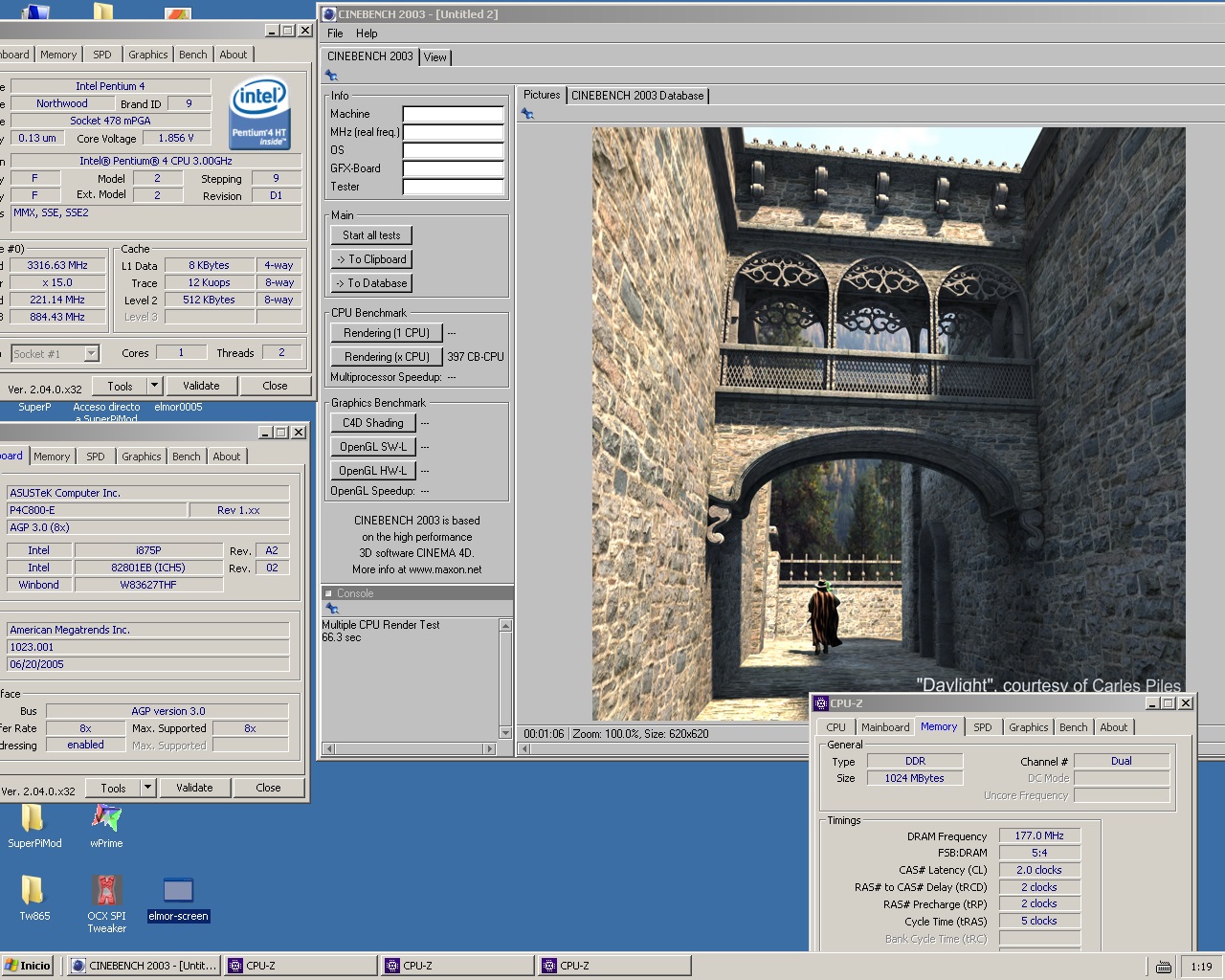The image size is (1225, 980).
Task: Click the Intel Pentium 4 HT logo
Action: click(x=259, y=112)
